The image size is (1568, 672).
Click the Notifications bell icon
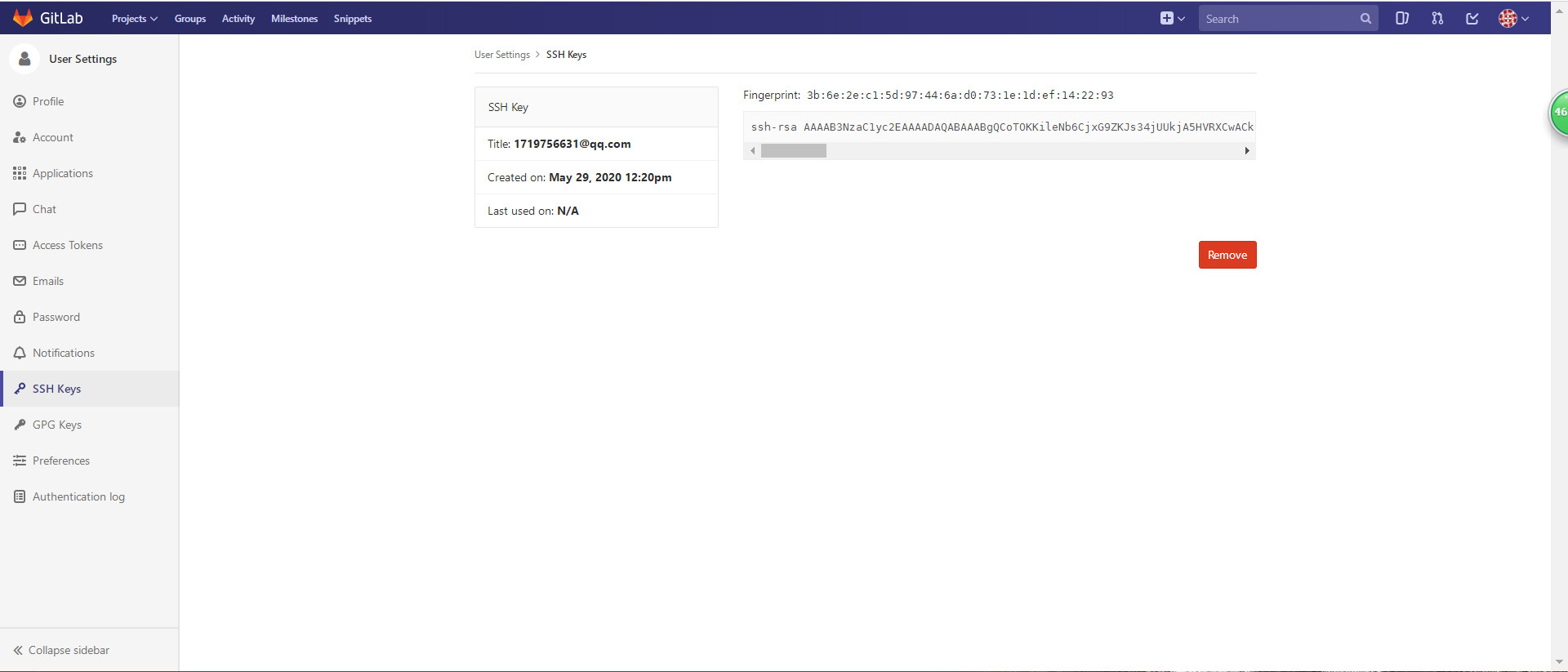20,353
